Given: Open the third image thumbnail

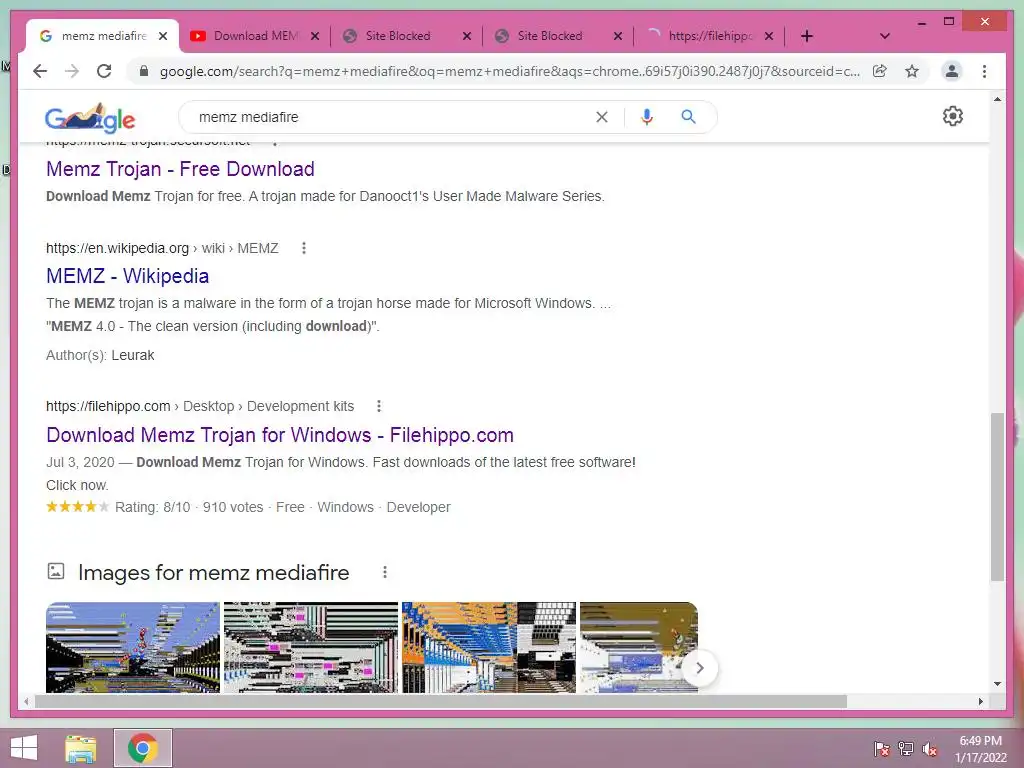Looking at the screenshot, I should pos(489,647).
